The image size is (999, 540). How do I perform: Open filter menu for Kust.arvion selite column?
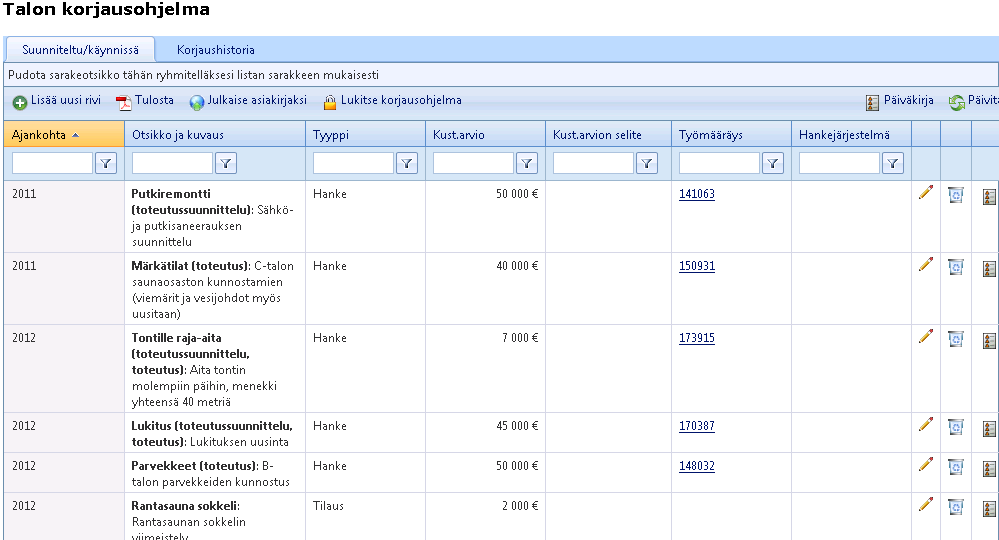coord(647,164)
